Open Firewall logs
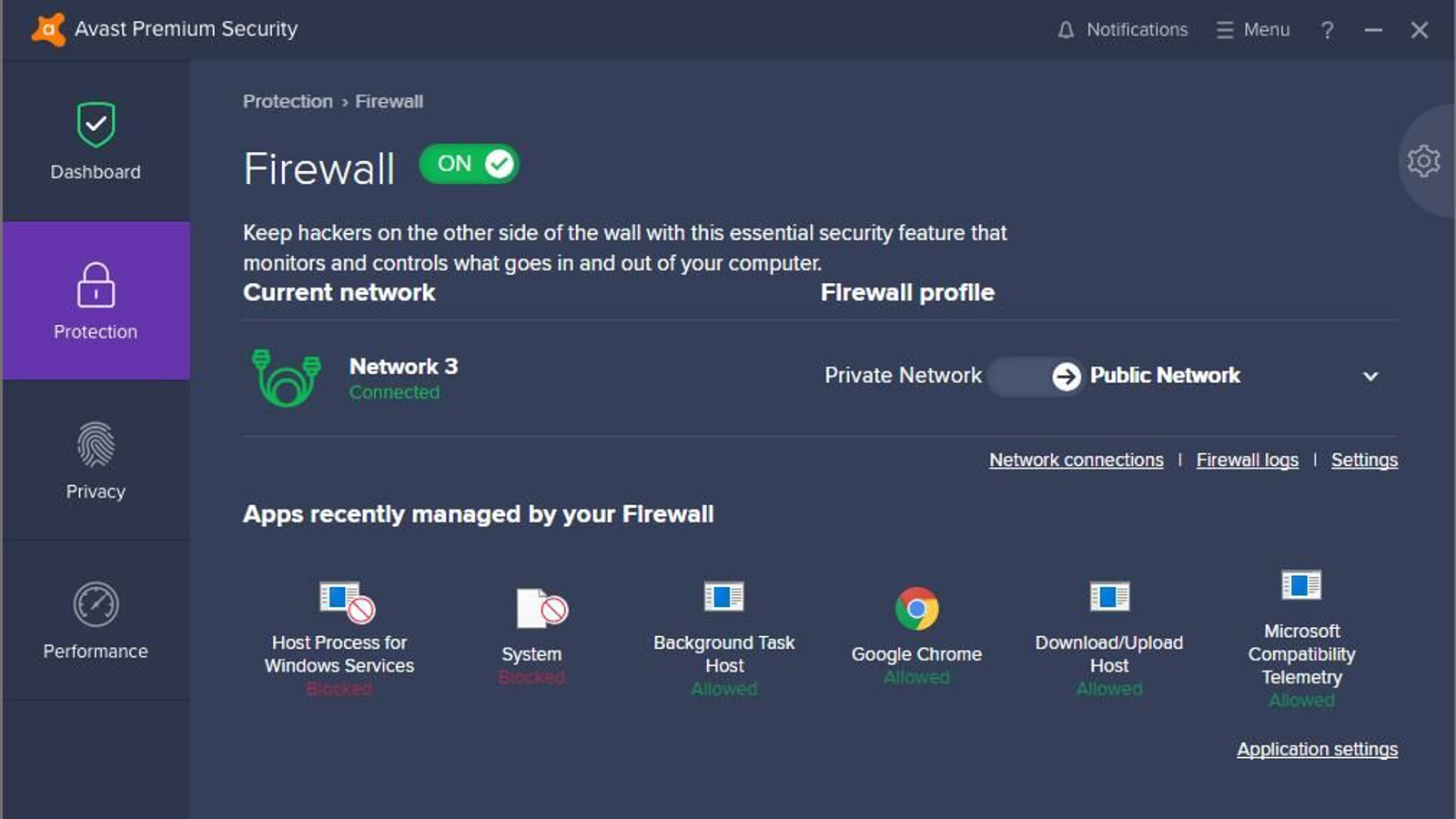This screenshot has height=819, width=1456. pyautogui.click(x=1247, y=460)
